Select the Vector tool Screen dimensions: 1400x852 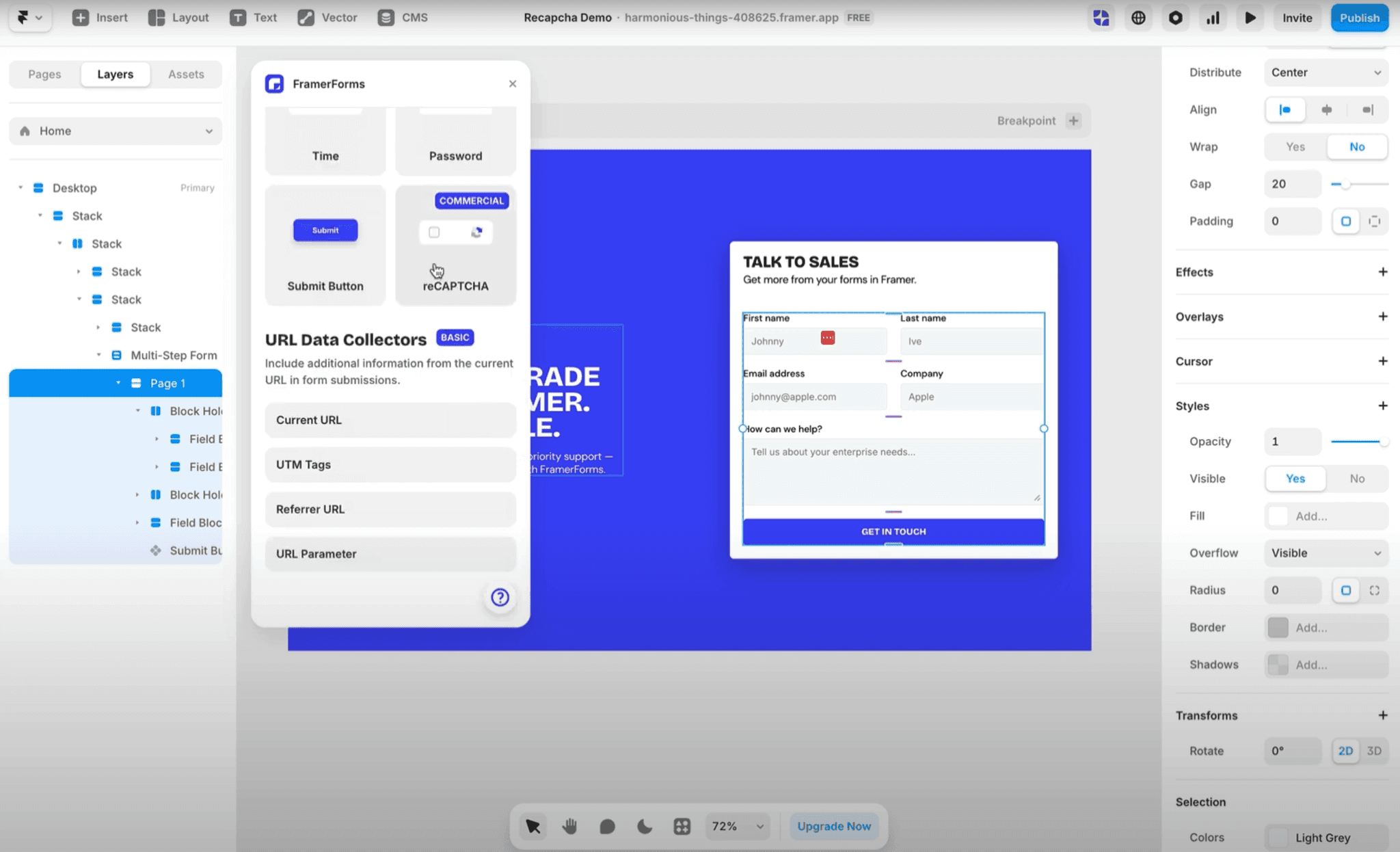327,17
